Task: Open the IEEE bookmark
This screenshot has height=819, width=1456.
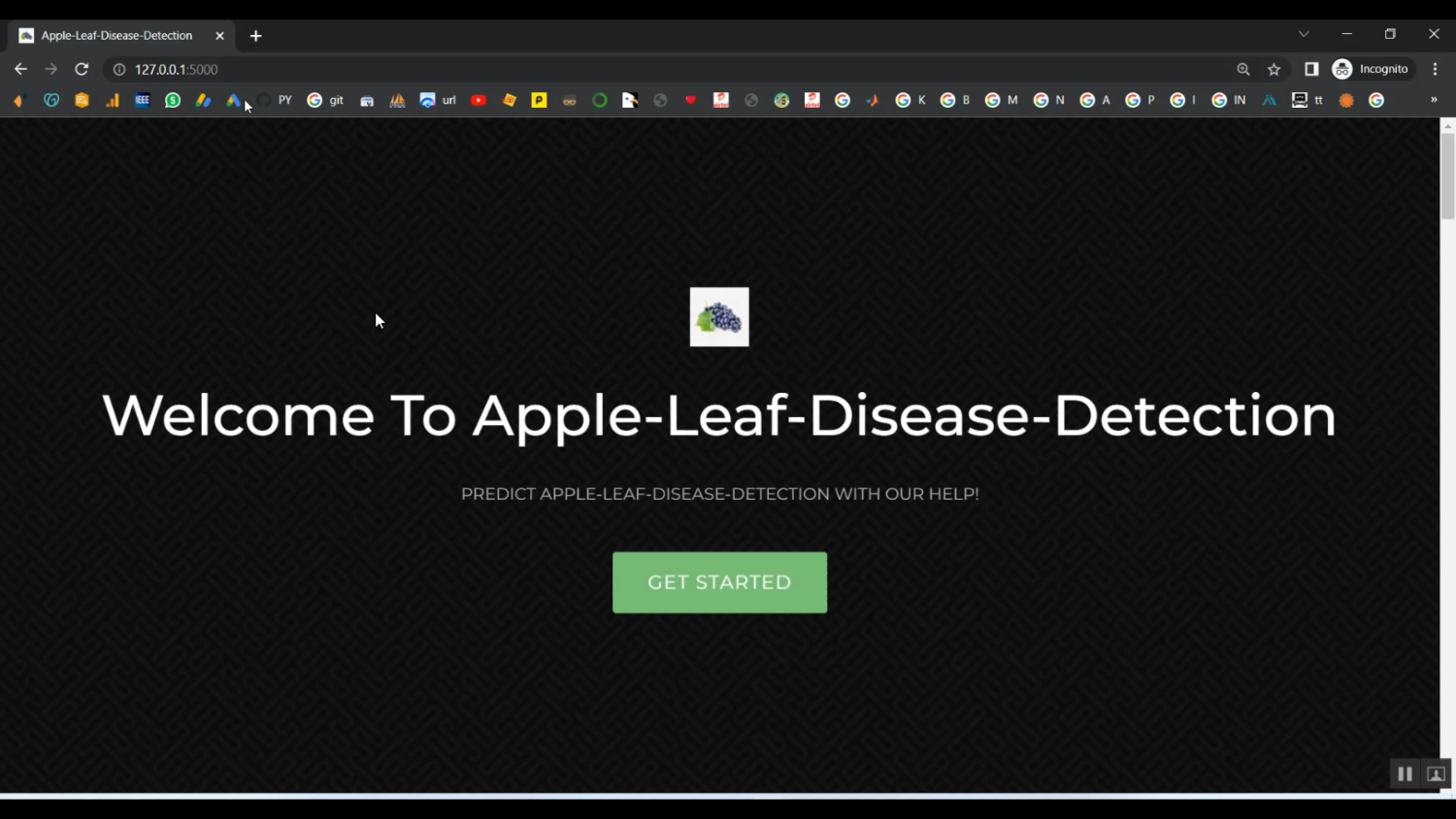Action: [x=143, y=100]
